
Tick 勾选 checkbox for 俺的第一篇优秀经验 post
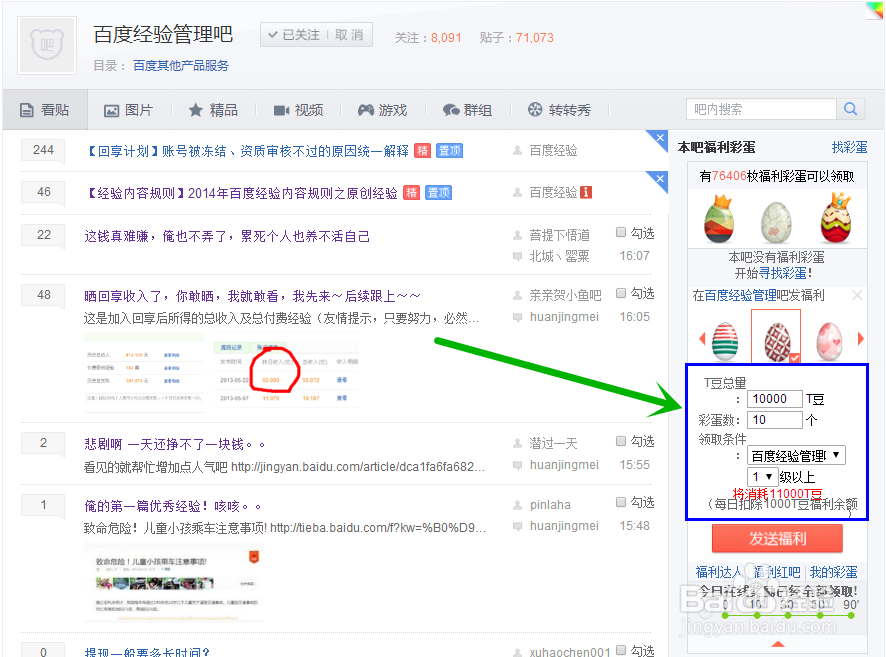[x=621, y=502]
